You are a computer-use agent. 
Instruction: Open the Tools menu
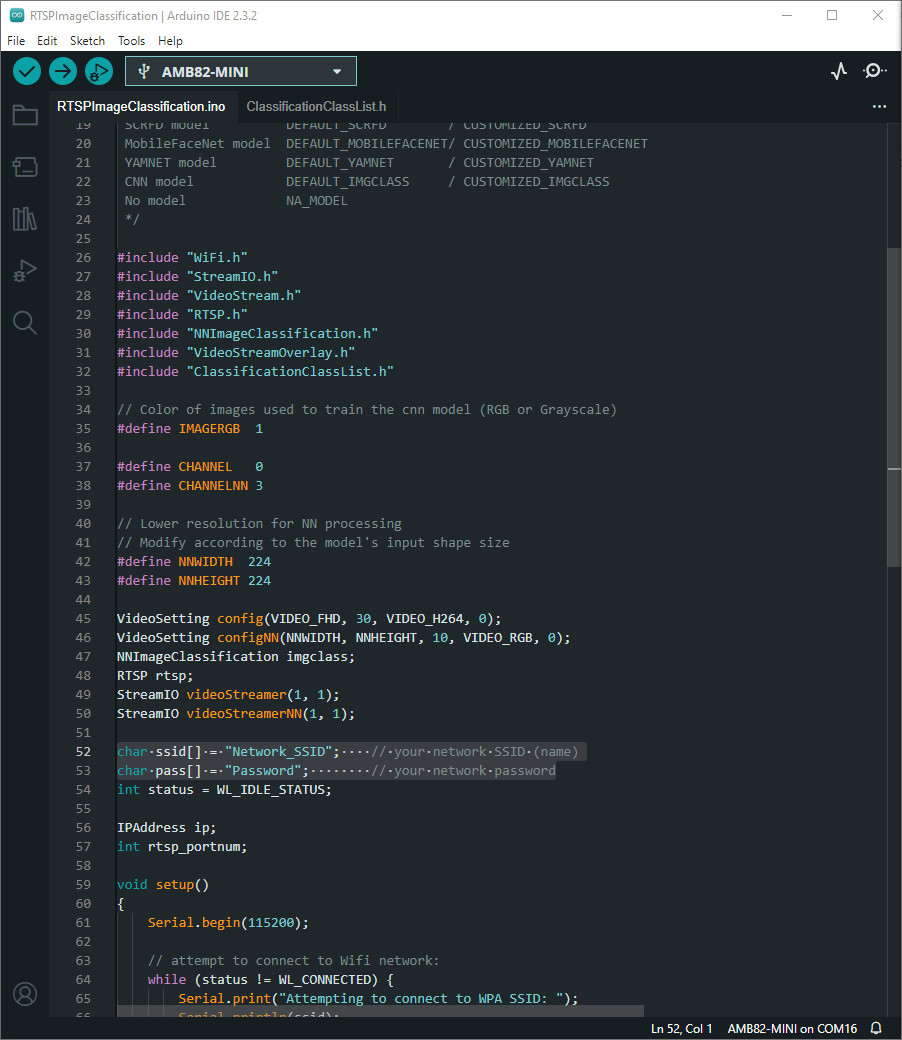[131, 41]
